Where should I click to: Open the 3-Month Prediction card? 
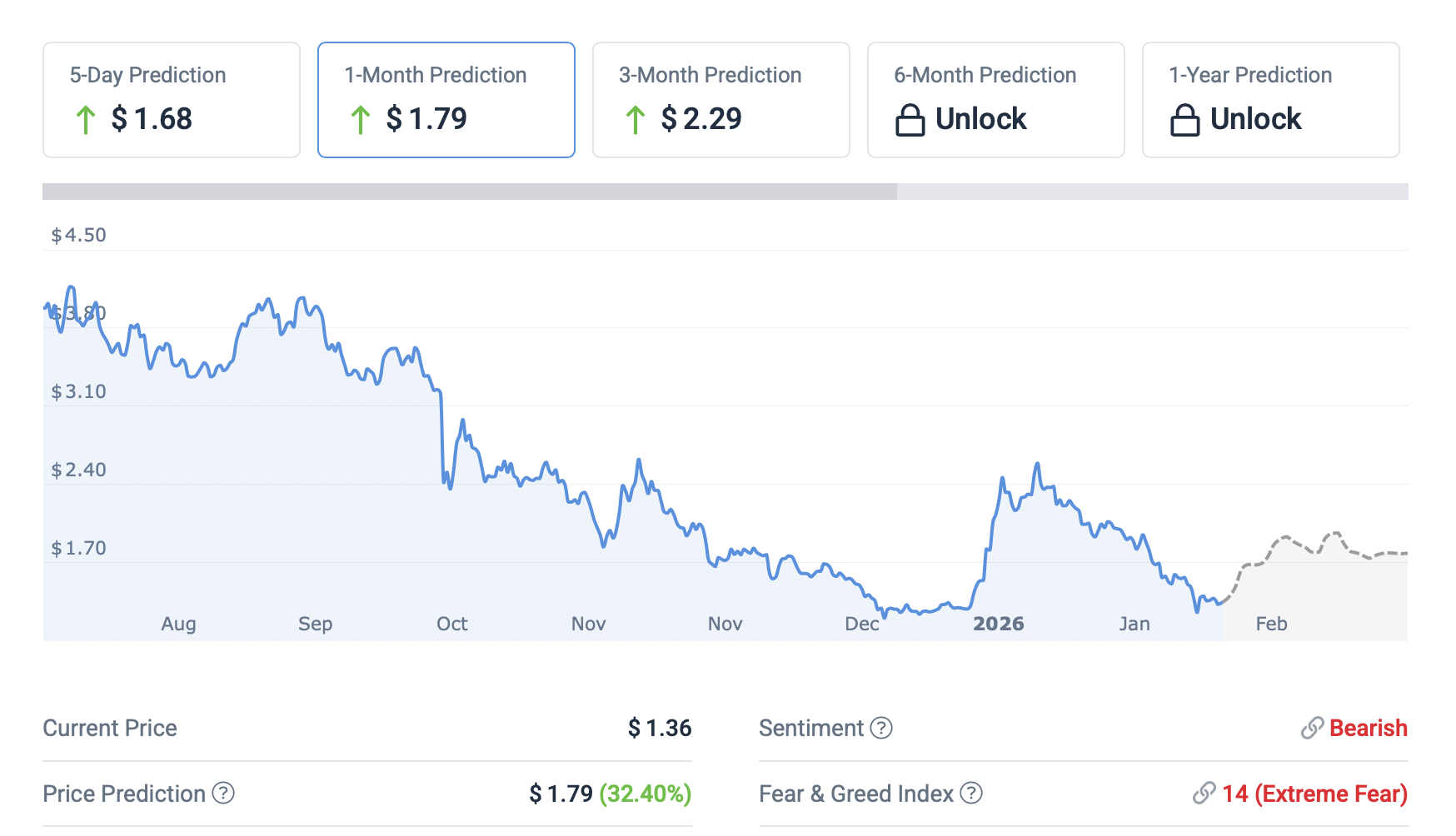(x=721, y=99)
